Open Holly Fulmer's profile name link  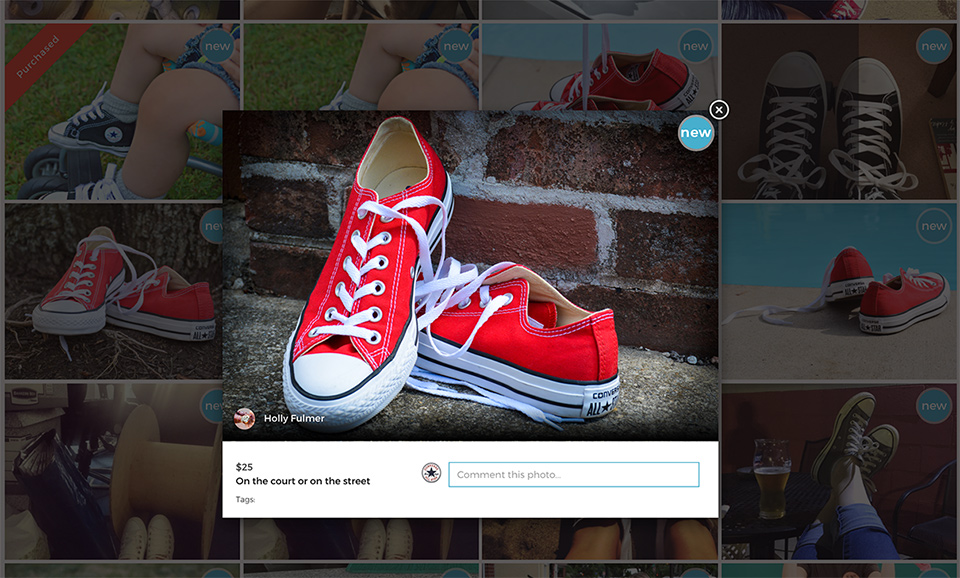pyautogui.click(x=294, y=418)
